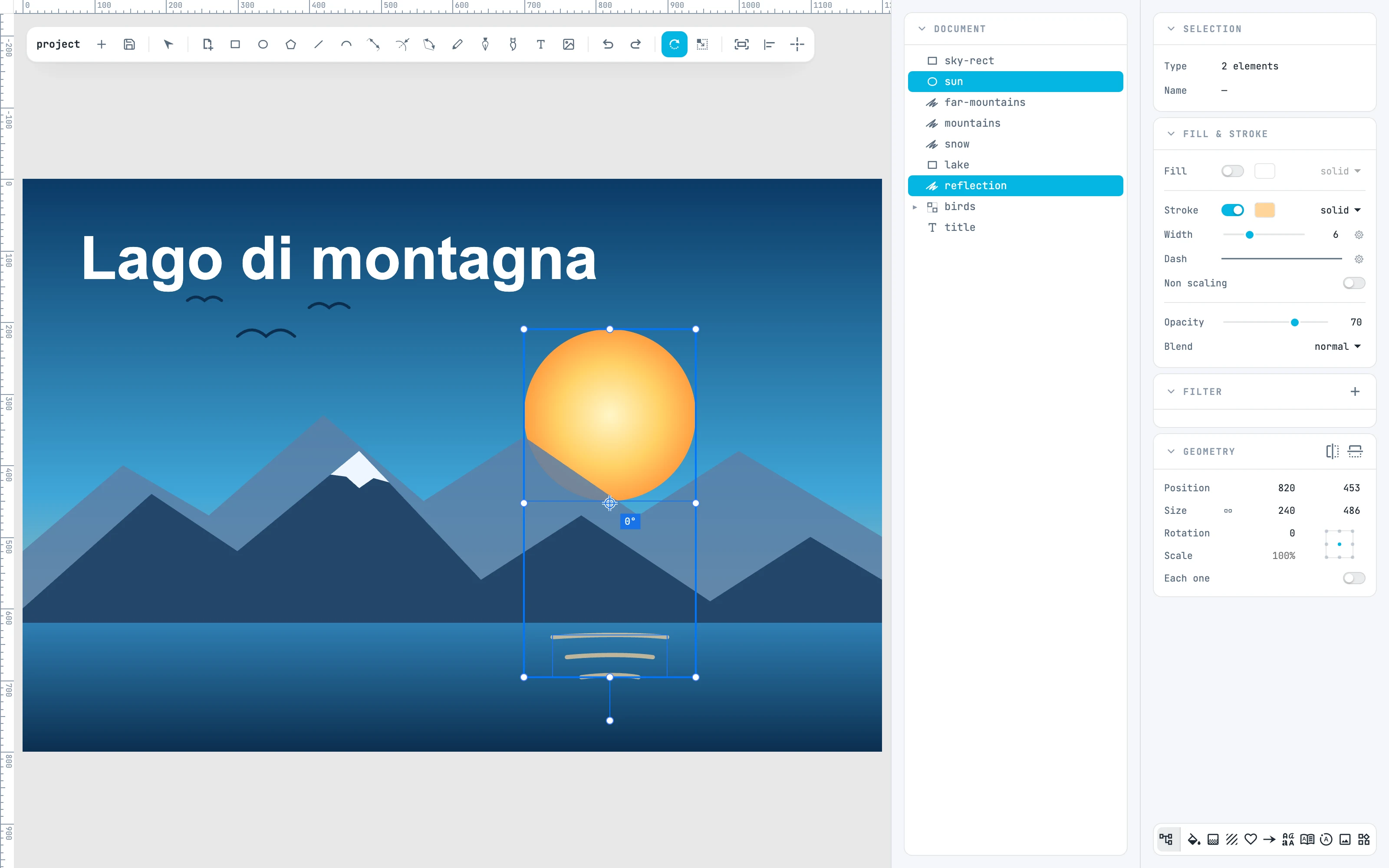Click the flip horizontally icon in Geometry
This screenshot has height=868, width=1389.
click(1333, 451)
